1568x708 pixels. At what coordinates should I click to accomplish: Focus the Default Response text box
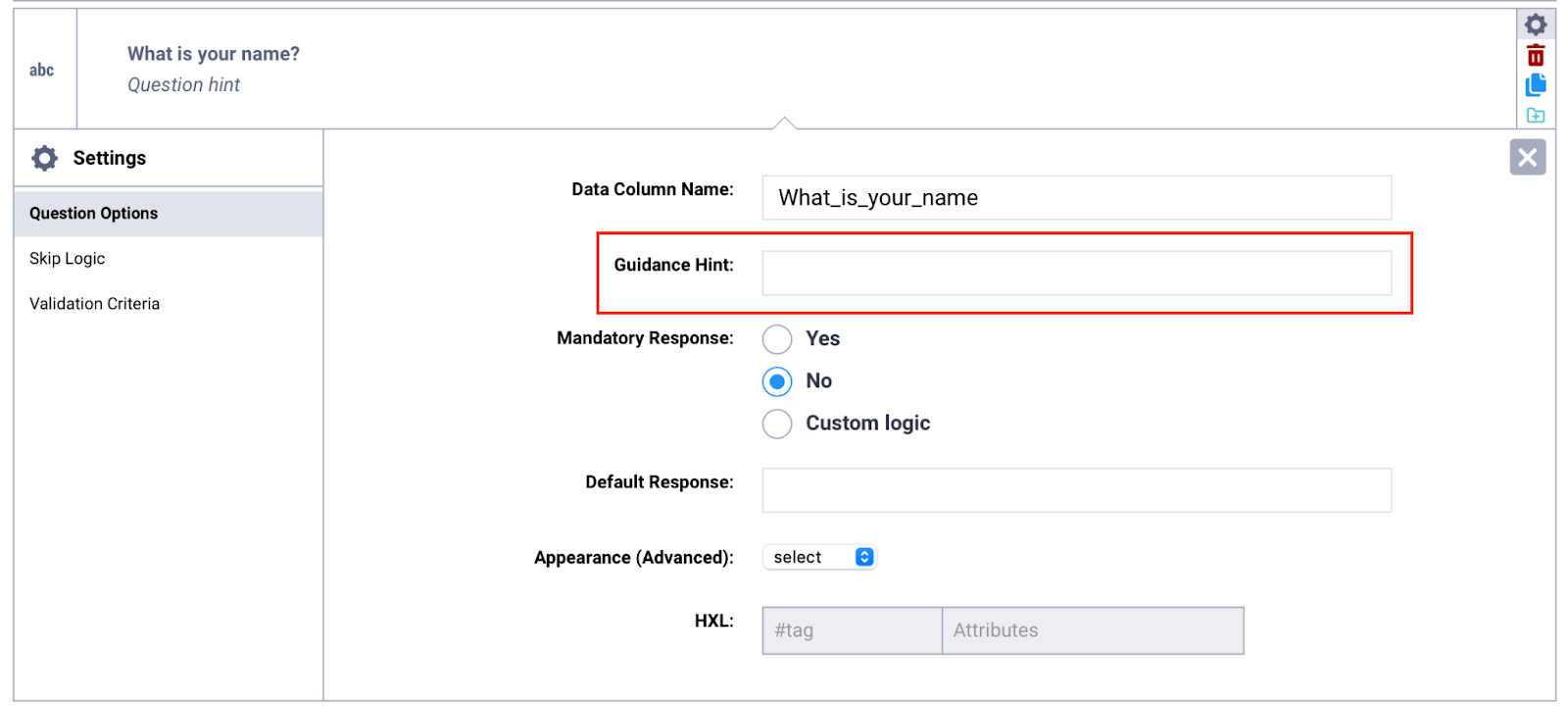[1076, 490]
